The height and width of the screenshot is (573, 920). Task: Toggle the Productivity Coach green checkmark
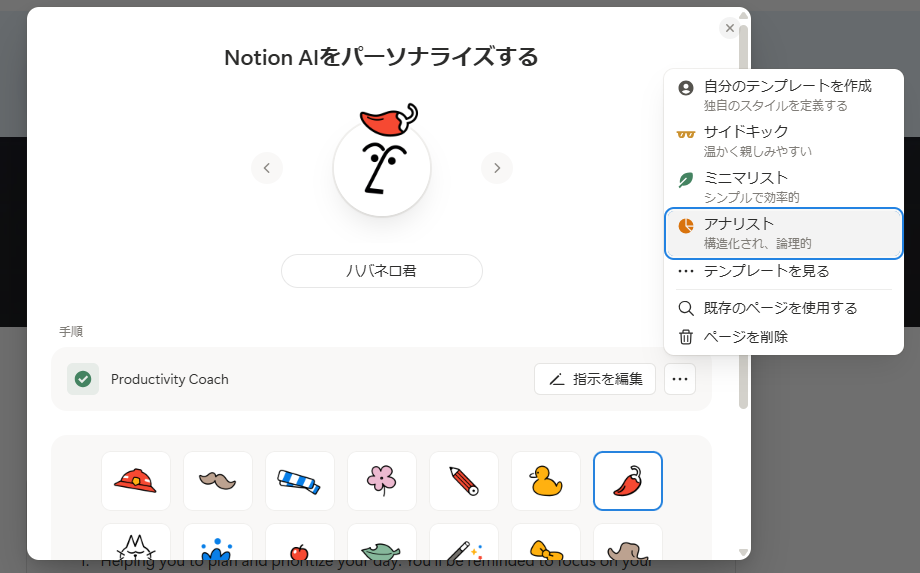(x=83, y=379)
